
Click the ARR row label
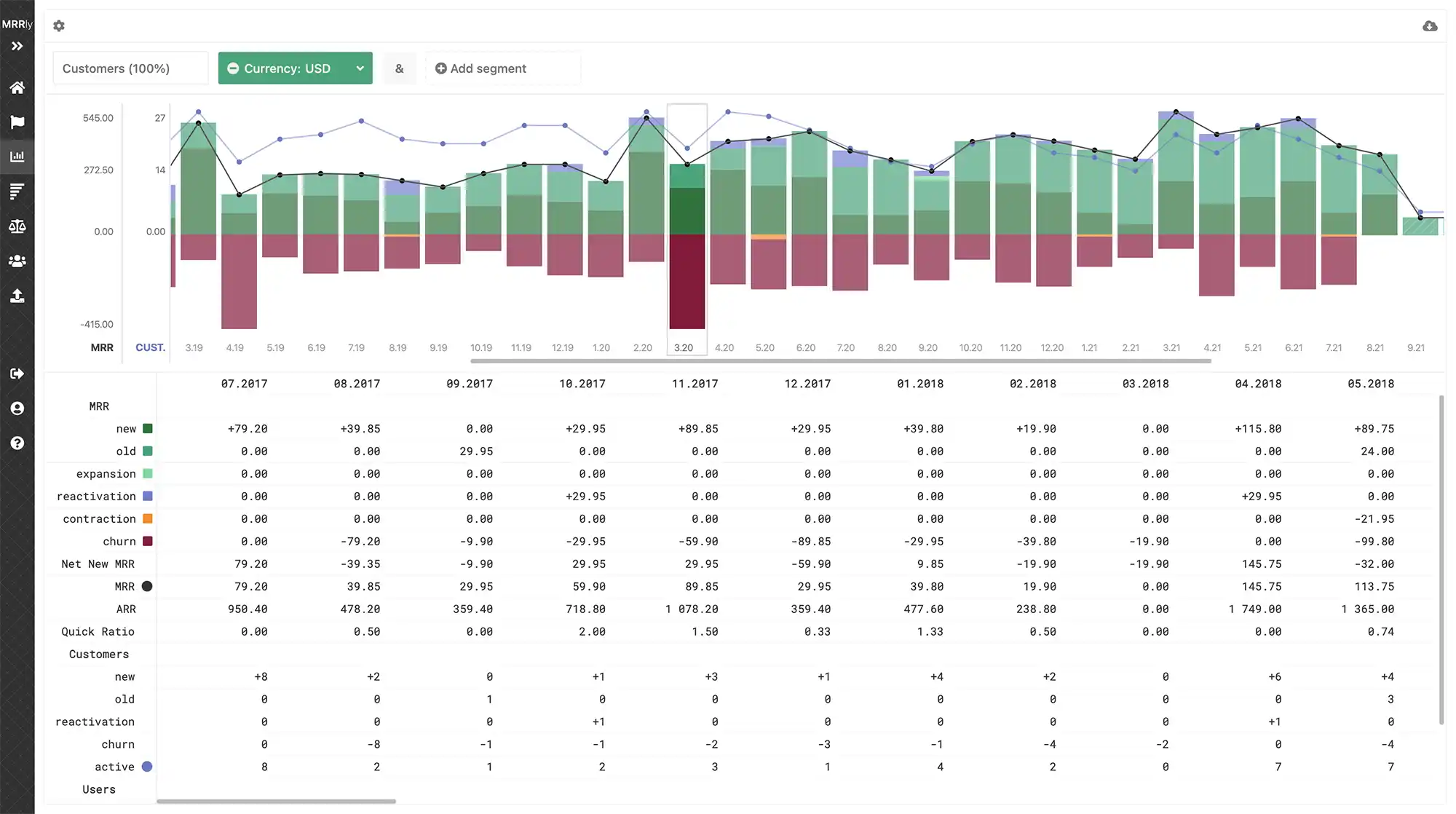tap(126, 609)
